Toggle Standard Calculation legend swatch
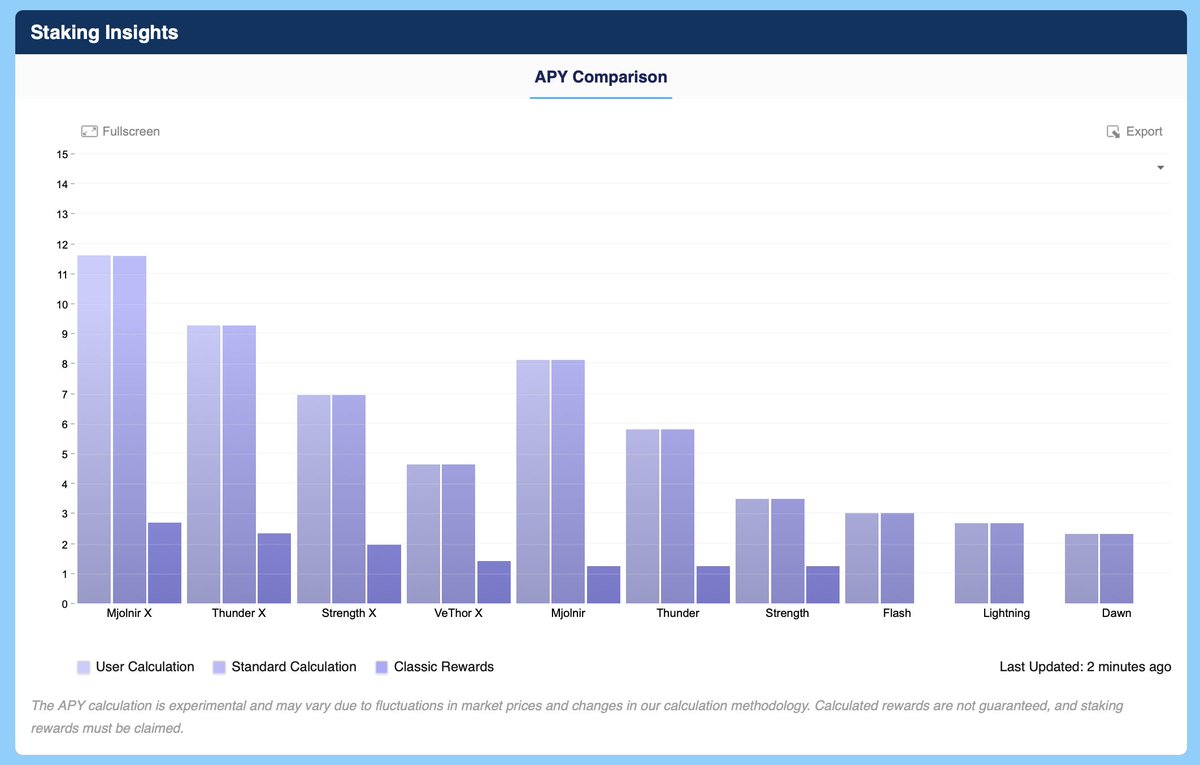 pyautogui.click(x=218, y=667)
